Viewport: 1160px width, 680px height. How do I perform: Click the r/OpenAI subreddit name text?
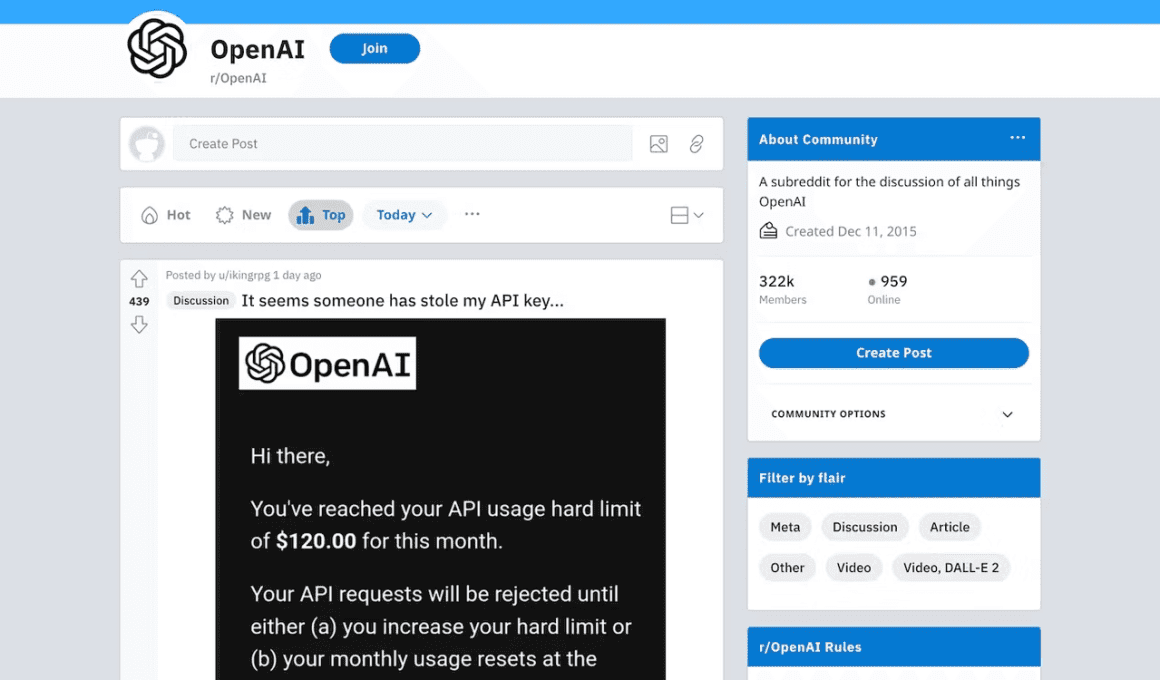(238, 78)
